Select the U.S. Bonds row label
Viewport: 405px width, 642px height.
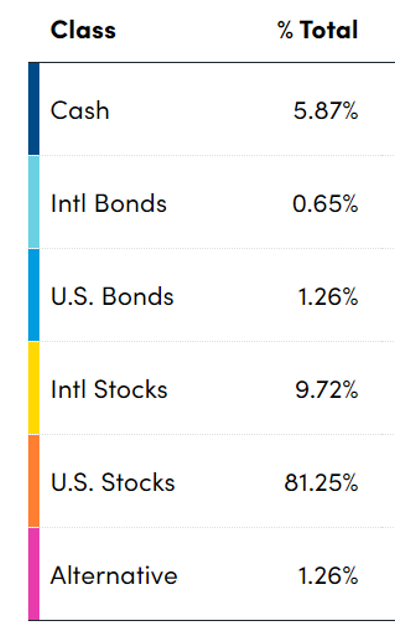pos(112,296)
